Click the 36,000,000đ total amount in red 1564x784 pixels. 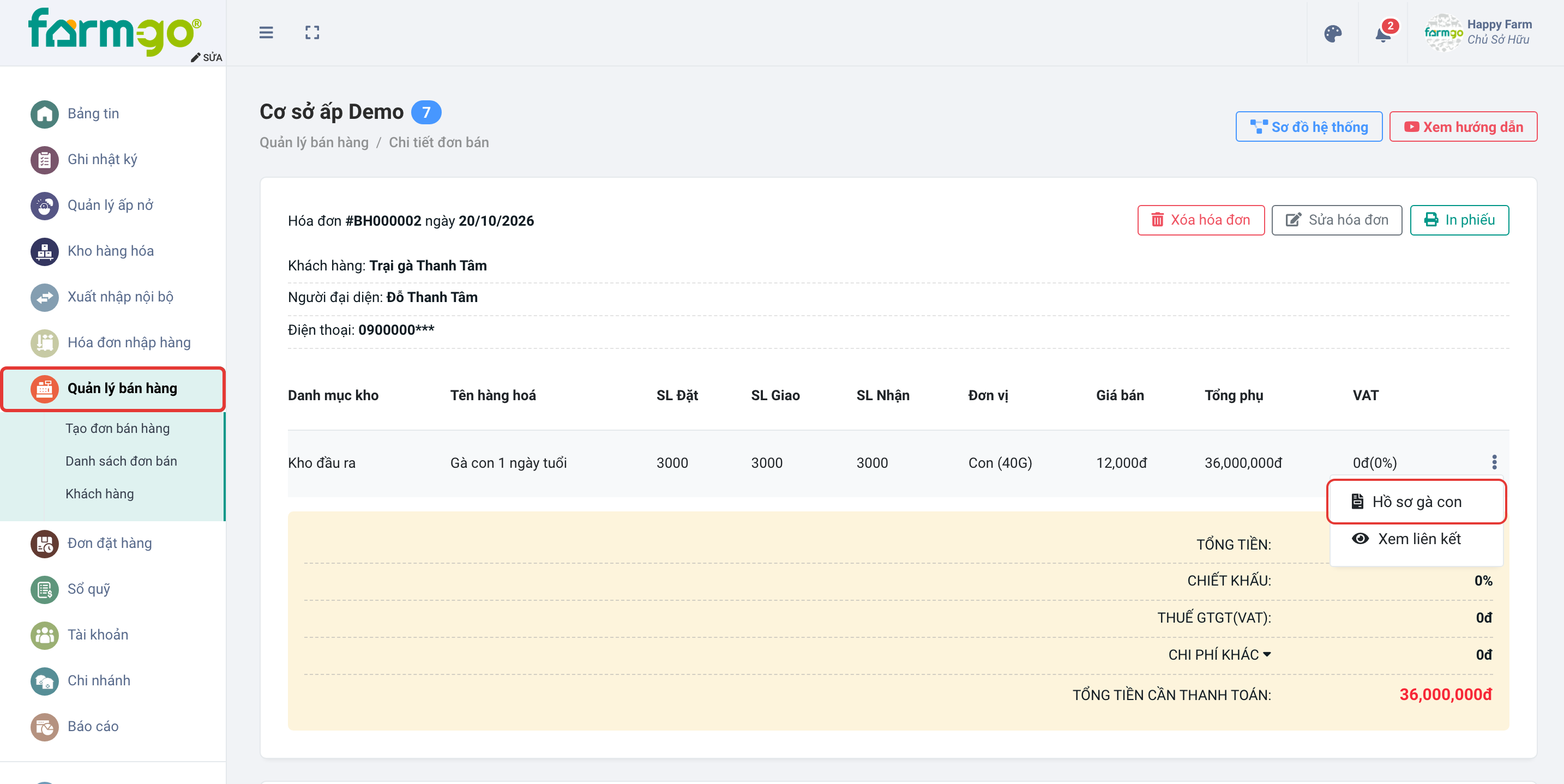1445,695
